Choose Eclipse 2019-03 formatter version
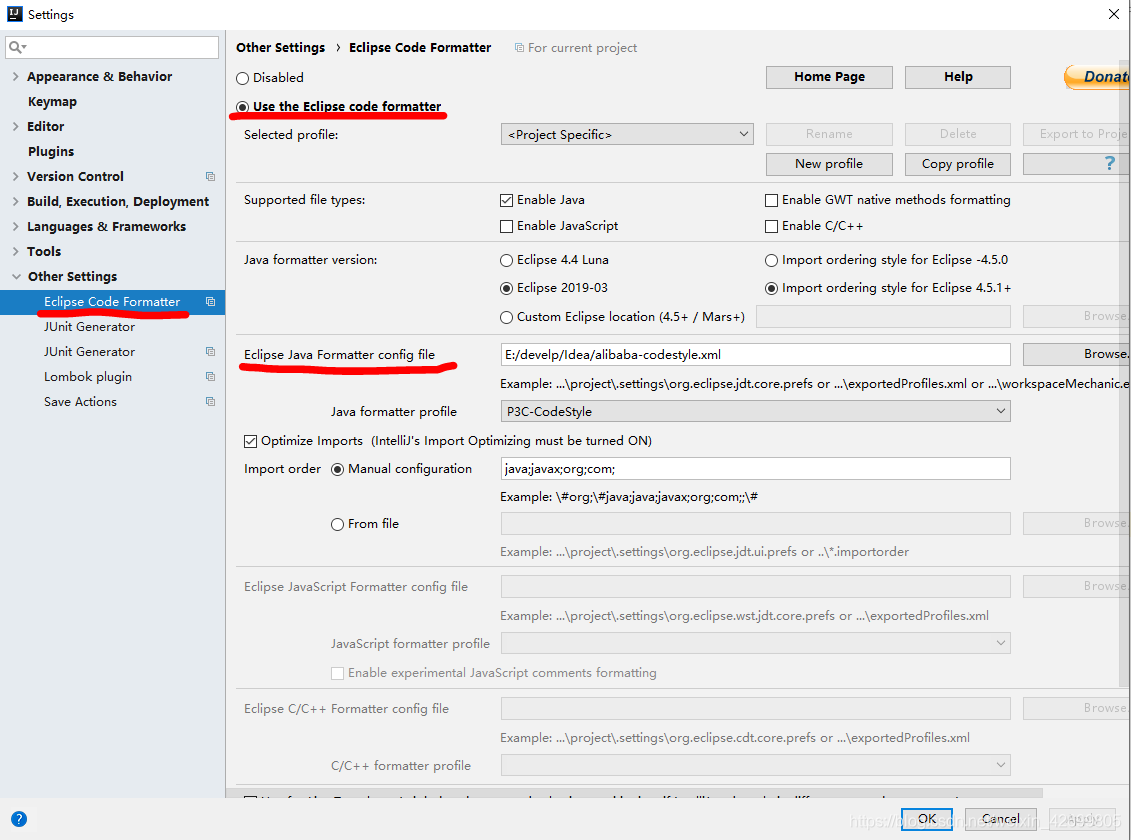This screenshot has width=1131, height=840. click(x=506, y=288)
